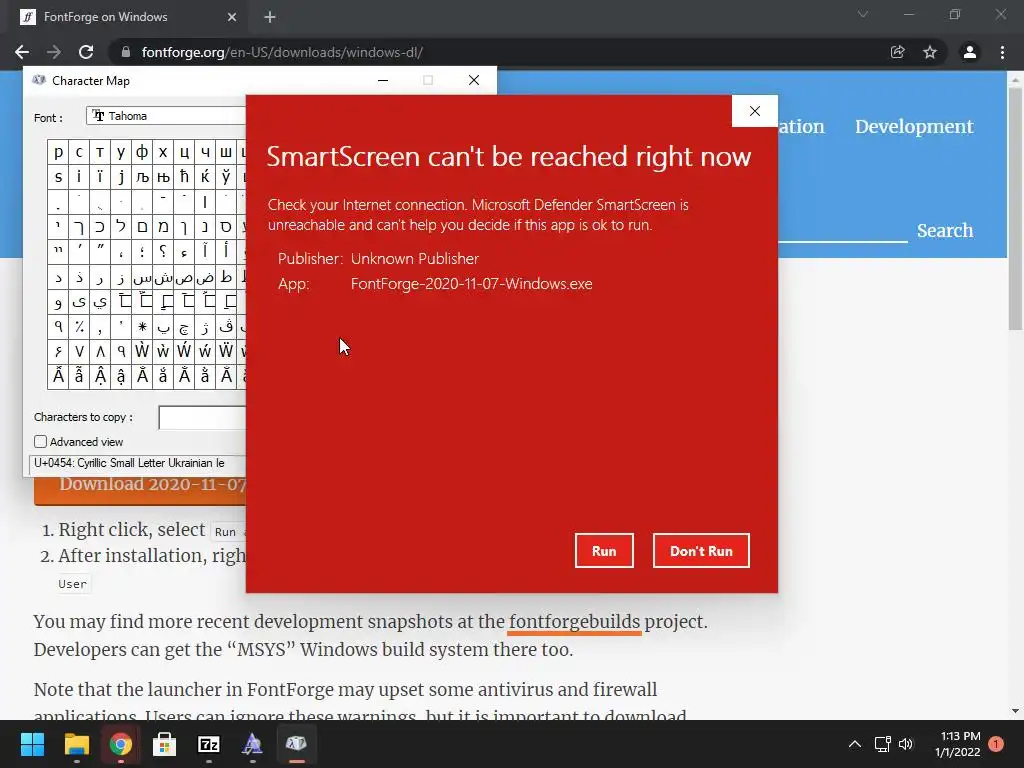This screenshot has height=768, width=1024.
Task: Select the asterisk ٭ character cell
Action: 142,327
